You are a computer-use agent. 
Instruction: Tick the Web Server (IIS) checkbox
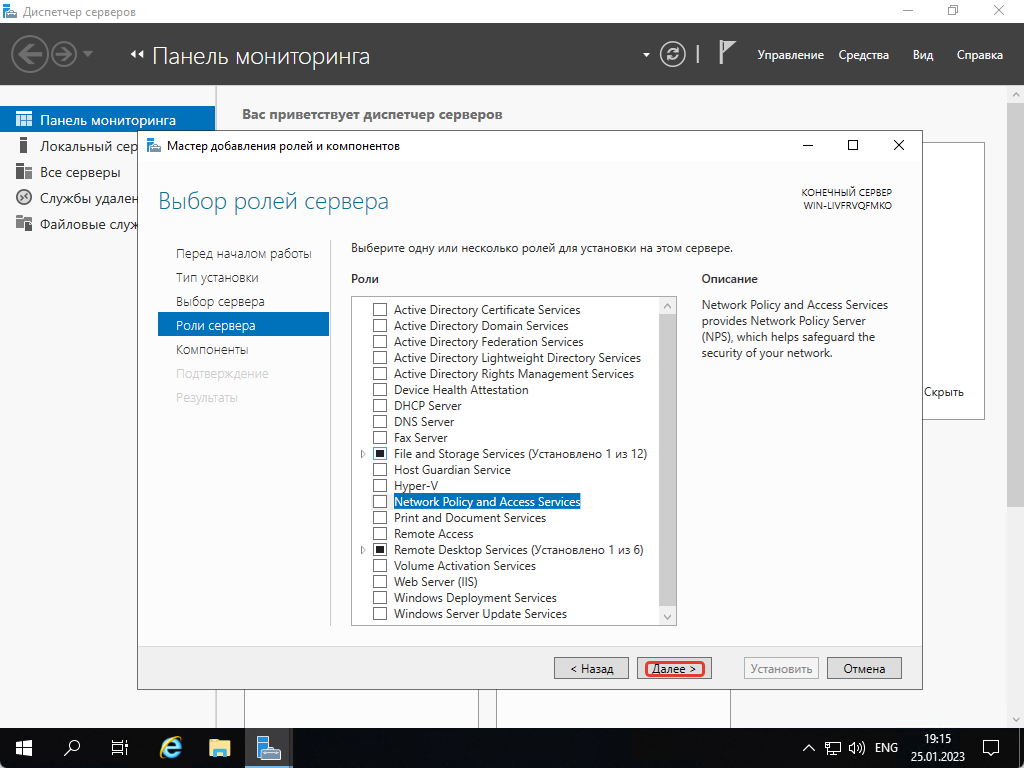379,581
